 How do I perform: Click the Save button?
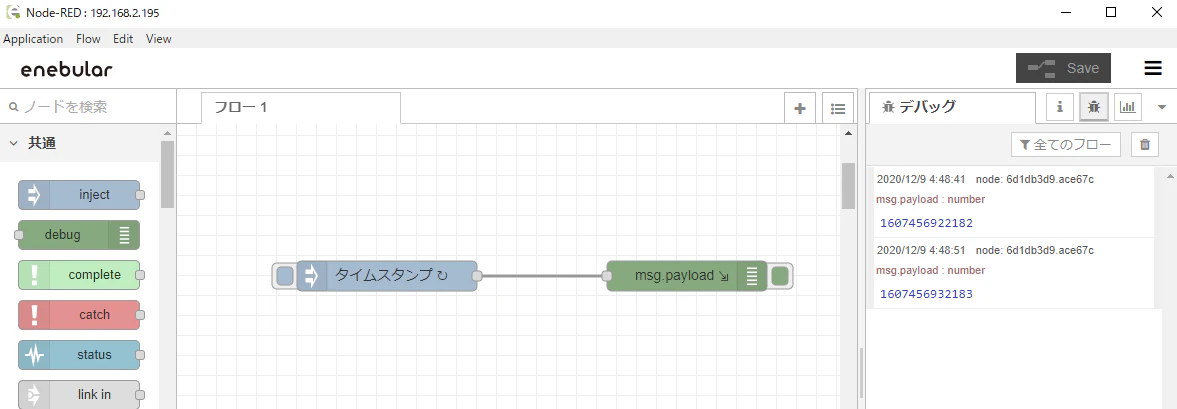(1063, 68)
